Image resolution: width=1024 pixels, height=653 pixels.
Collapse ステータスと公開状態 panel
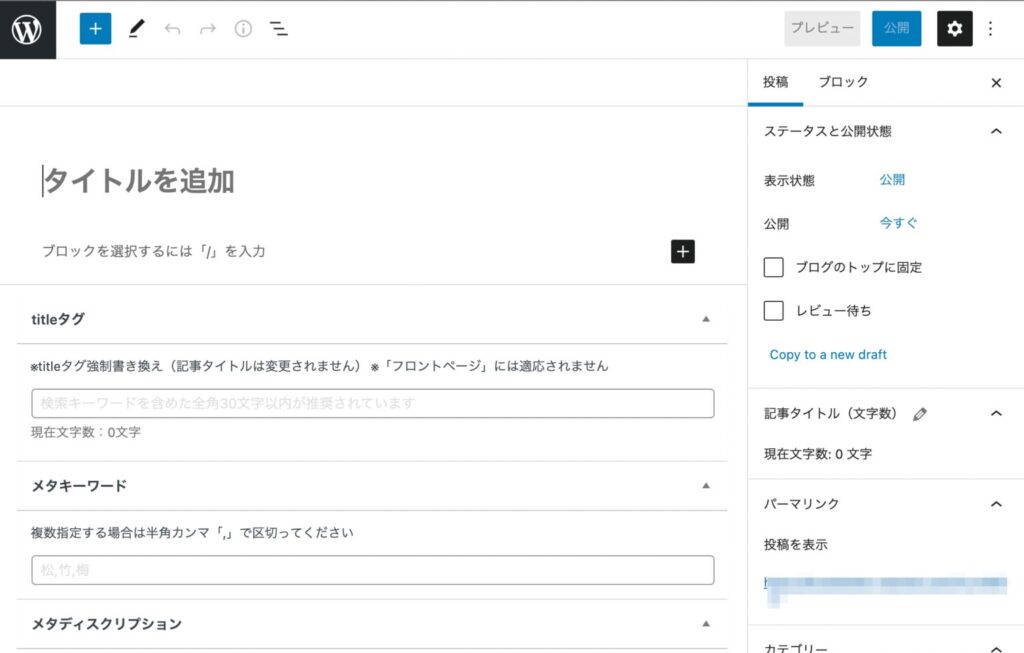tap(996, 131)
